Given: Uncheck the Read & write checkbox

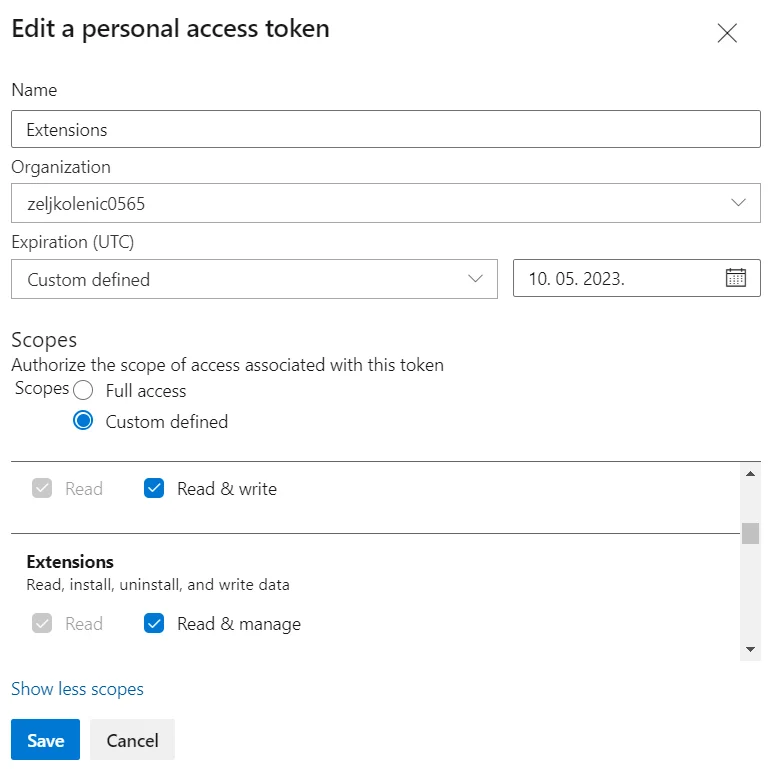Looking at the screenshot, I should click(154, 489).
